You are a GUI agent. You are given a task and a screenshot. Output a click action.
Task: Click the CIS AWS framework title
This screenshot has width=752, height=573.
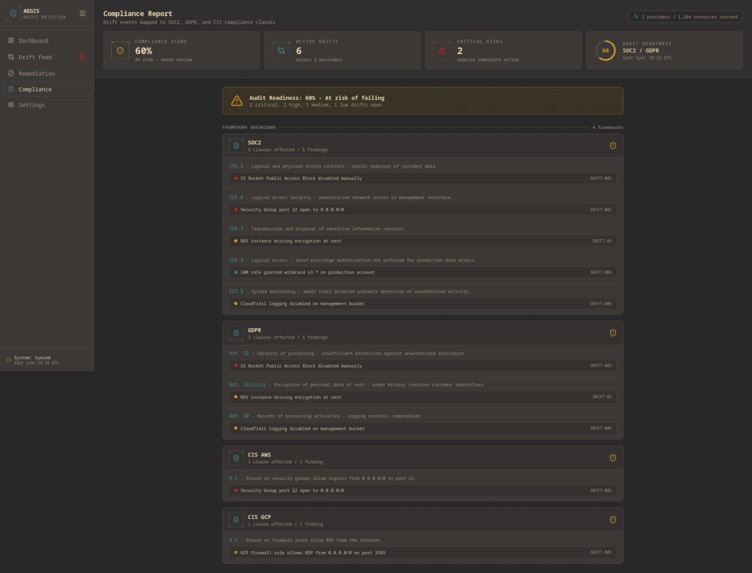259,455
